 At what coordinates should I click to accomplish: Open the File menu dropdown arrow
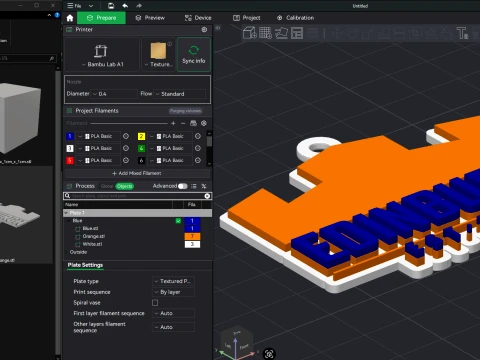click(x=91, y=6)
